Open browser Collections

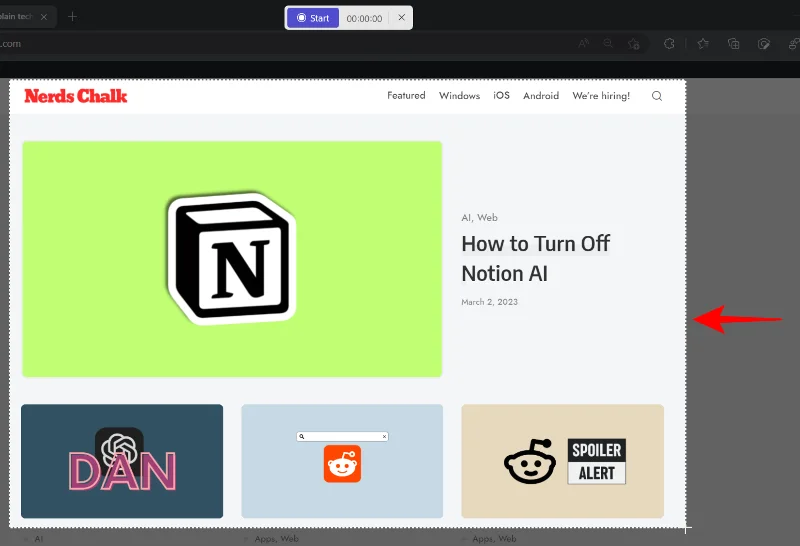[733, 44]
